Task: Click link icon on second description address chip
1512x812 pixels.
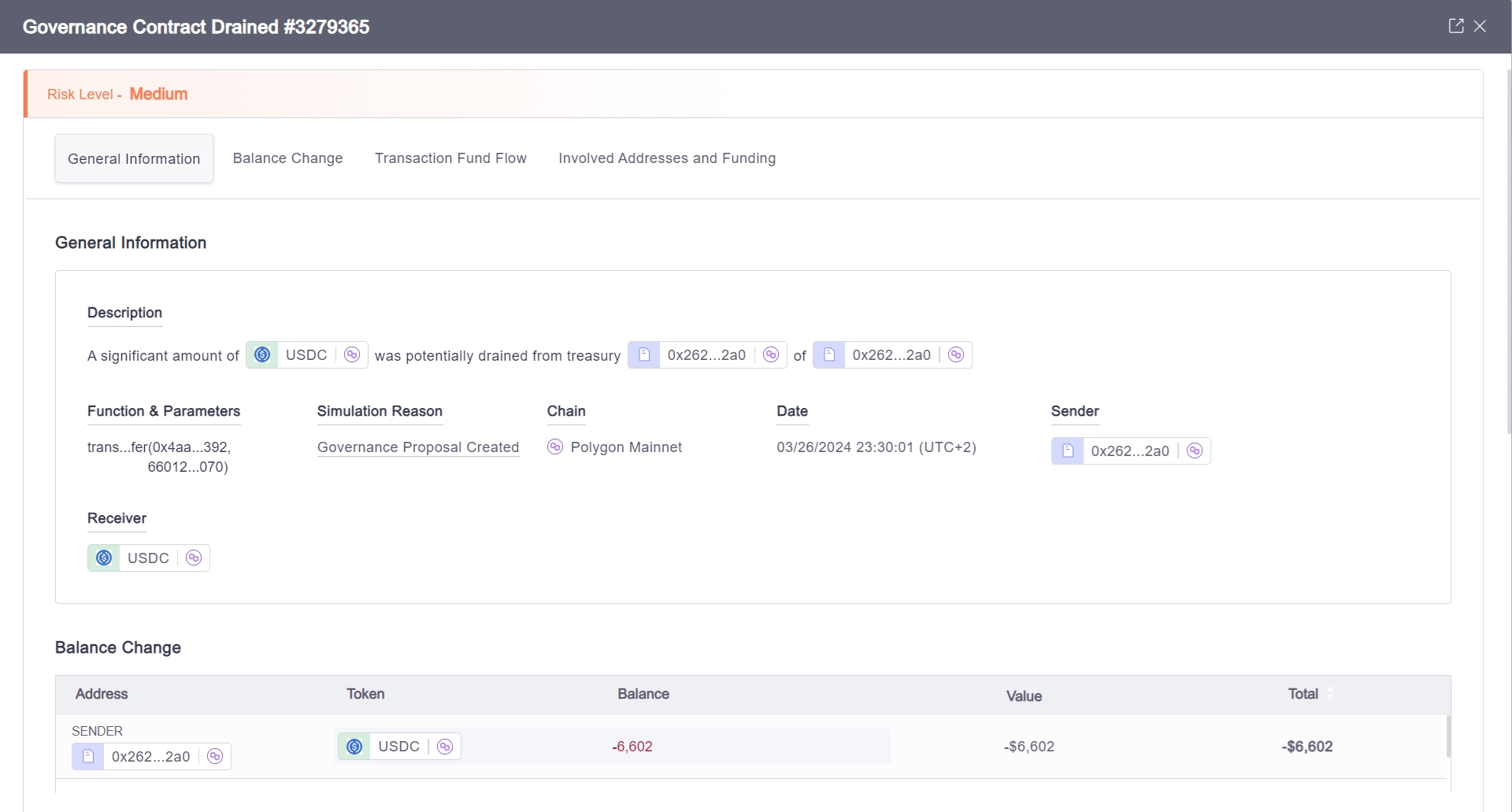Action: (956, 354)
